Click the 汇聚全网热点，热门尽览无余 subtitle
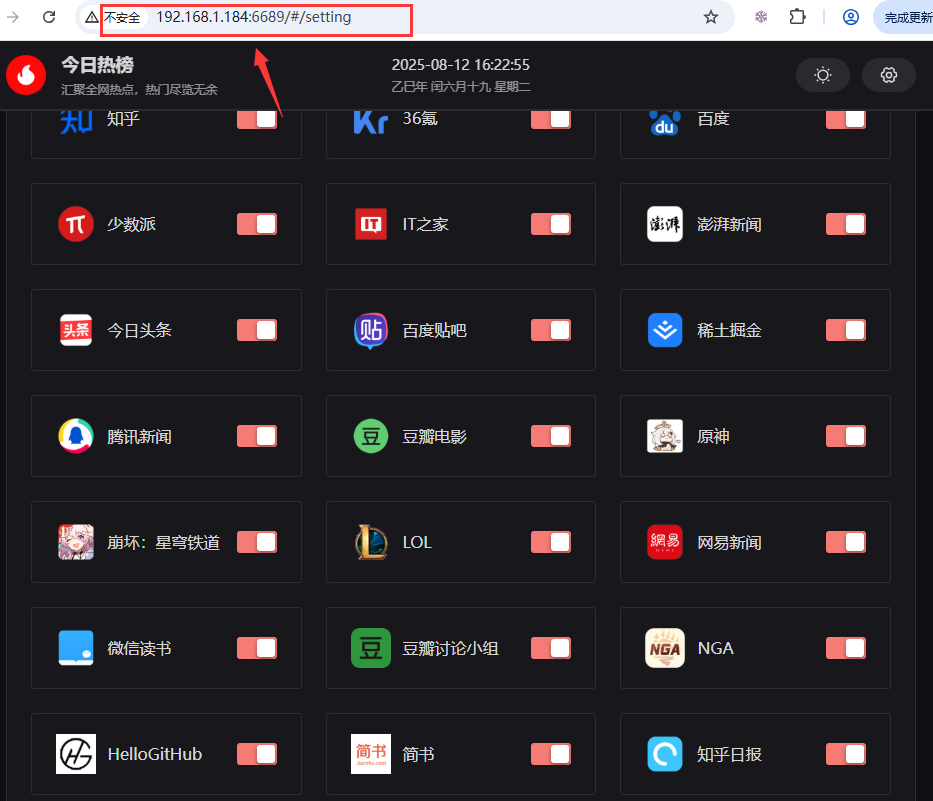Screen dimensions: 933x801 coord(139,89)
